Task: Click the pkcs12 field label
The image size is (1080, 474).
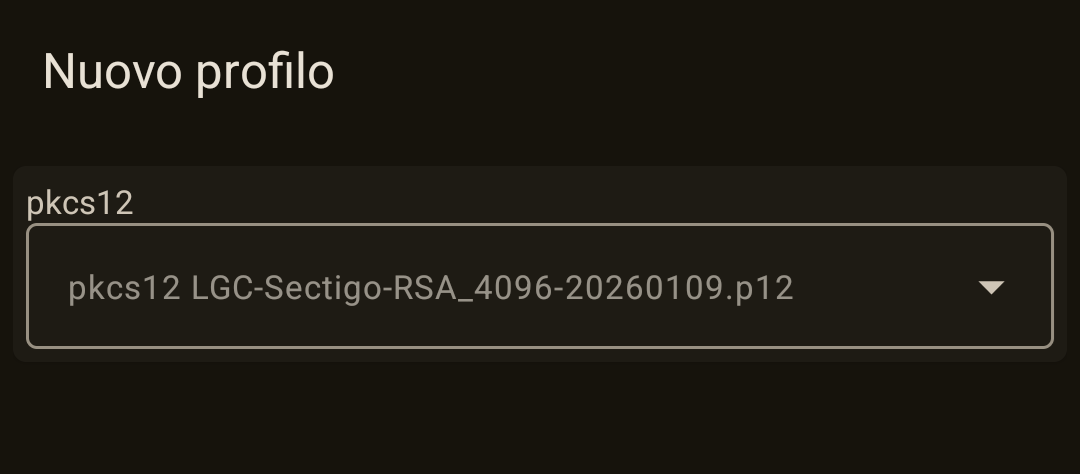Action: (x=80, y=204)
